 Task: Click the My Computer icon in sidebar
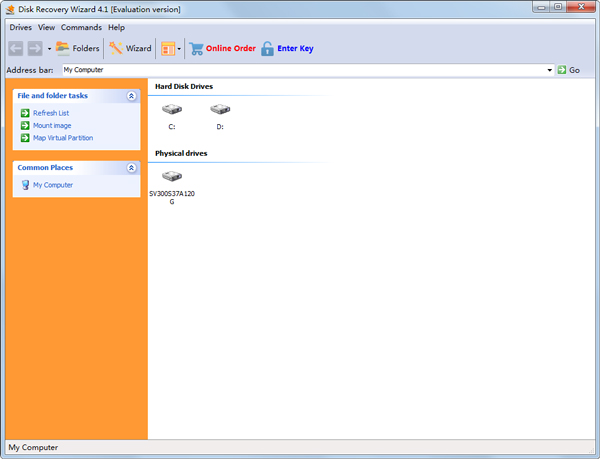tap(25, 185)
